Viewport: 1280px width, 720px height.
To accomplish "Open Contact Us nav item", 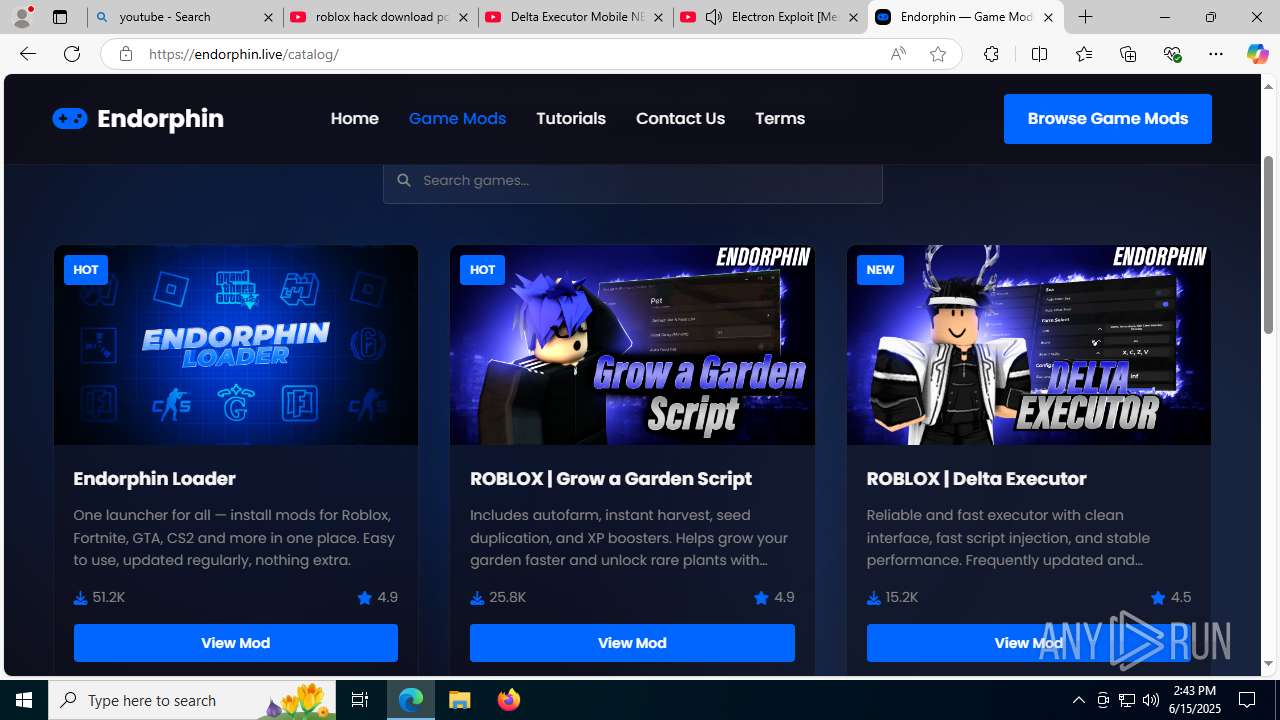I will 680,118.
